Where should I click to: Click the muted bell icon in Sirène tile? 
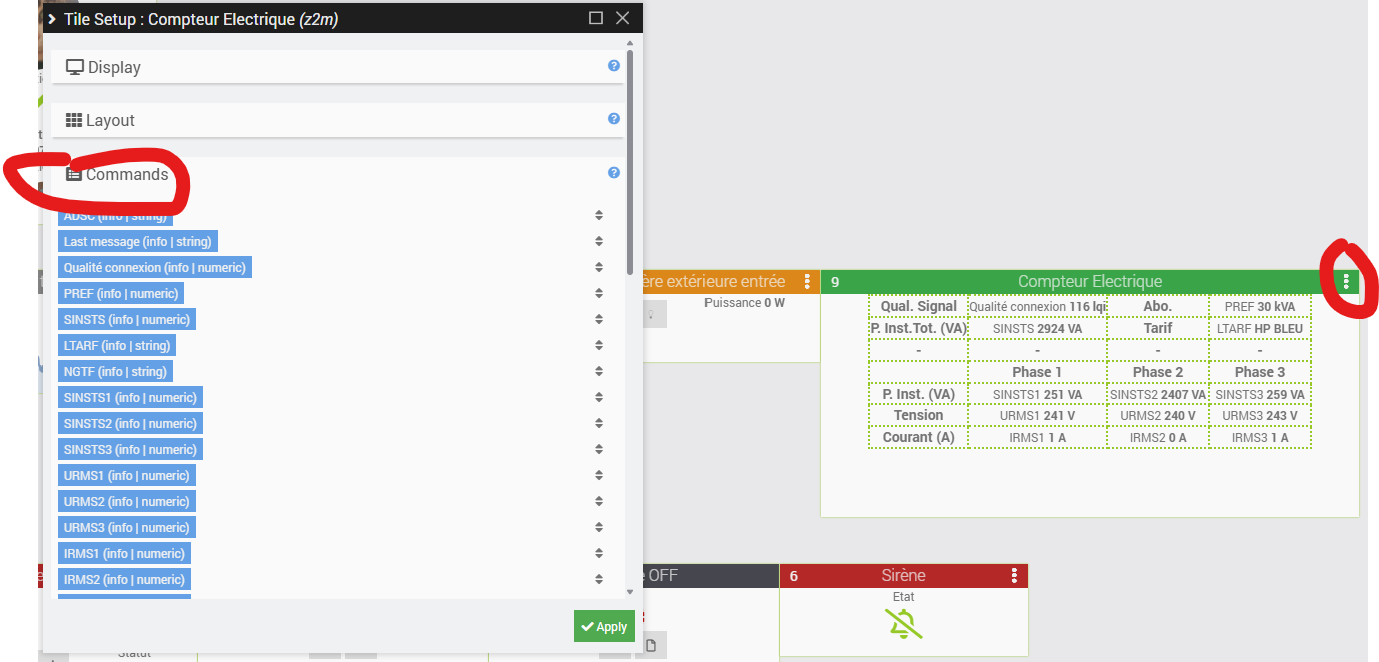[903, 624]
